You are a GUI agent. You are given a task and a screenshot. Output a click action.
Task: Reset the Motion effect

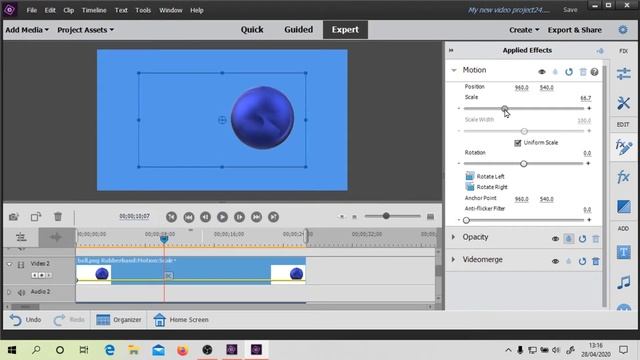pyautogui.click(x=569, y=72)
